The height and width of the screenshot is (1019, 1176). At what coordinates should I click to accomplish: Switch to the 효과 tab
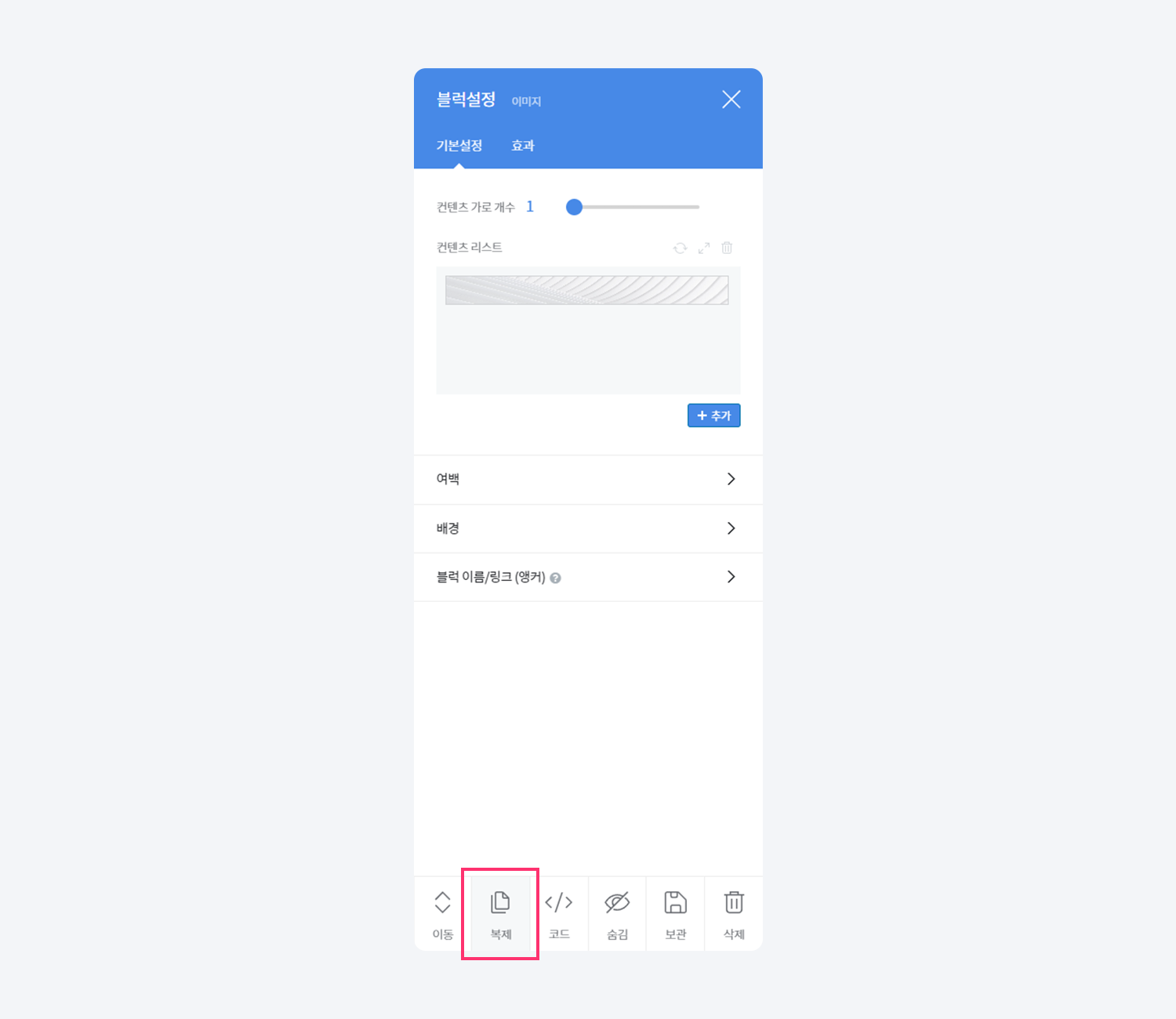tap(523, 146)
